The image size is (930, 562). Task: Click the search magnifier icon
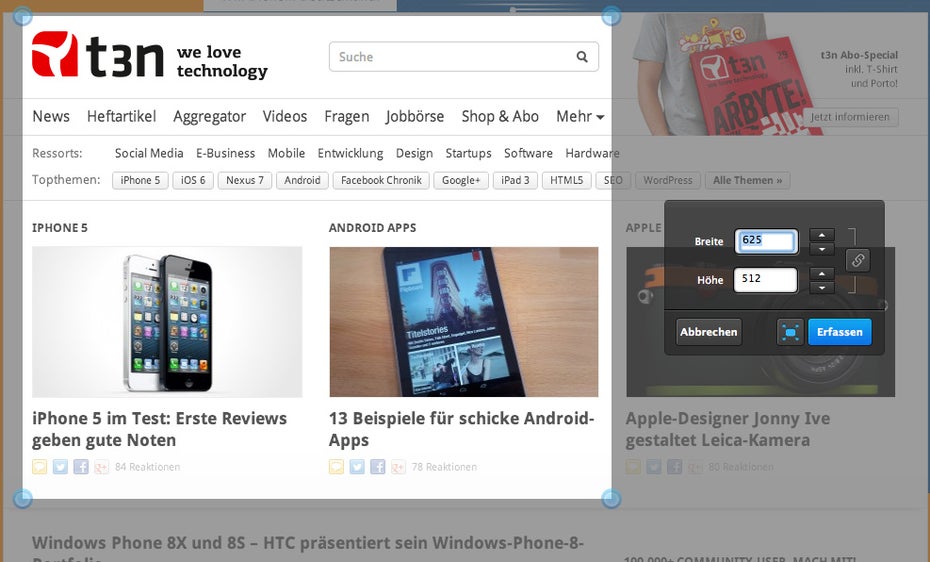[582, 57]
